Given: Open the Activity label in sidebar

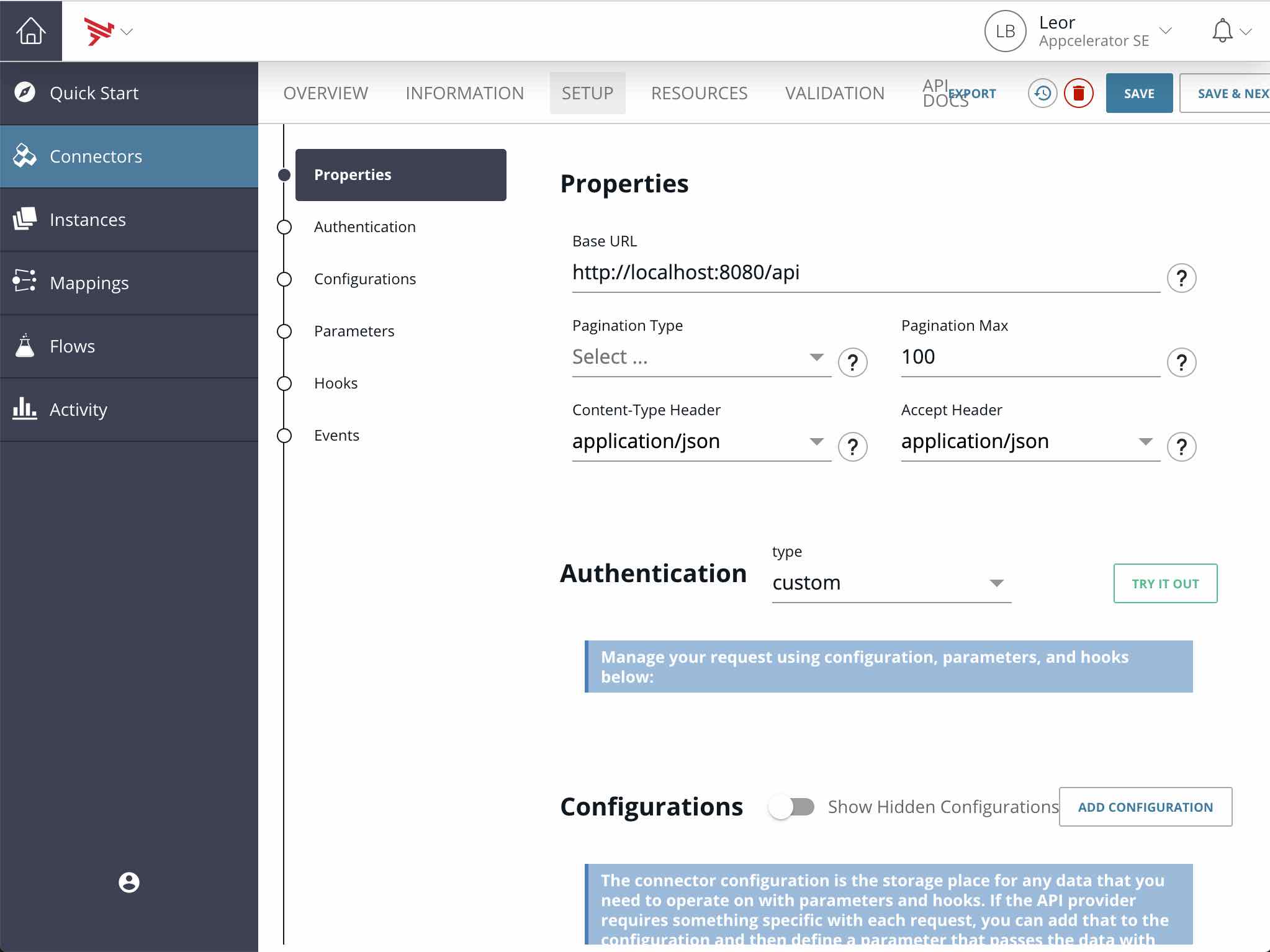Looking at the screenshot, I should 79,410.
